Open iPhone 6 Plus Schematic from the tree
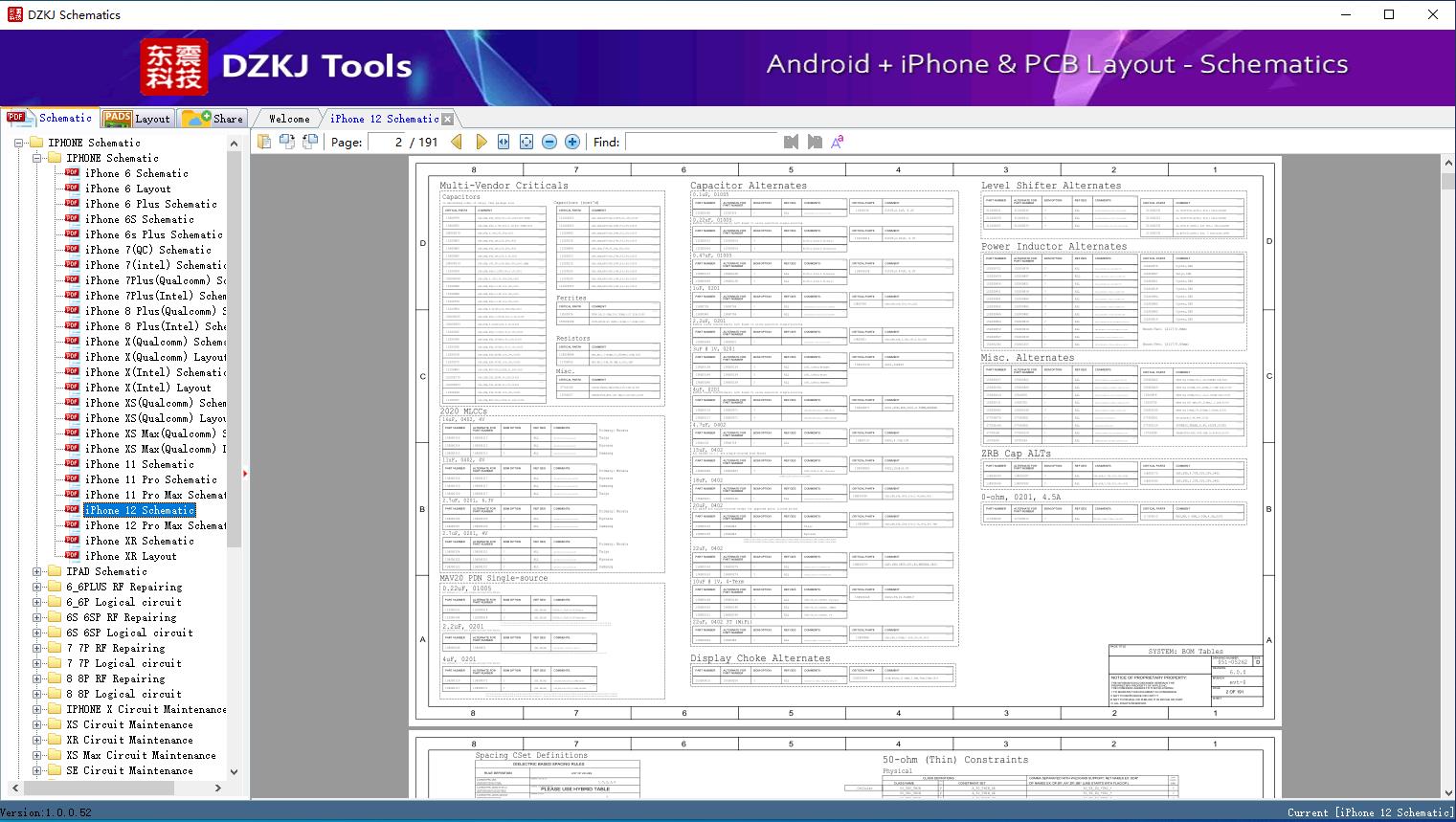Screen dimensions: 1456x822 [150, 204]
